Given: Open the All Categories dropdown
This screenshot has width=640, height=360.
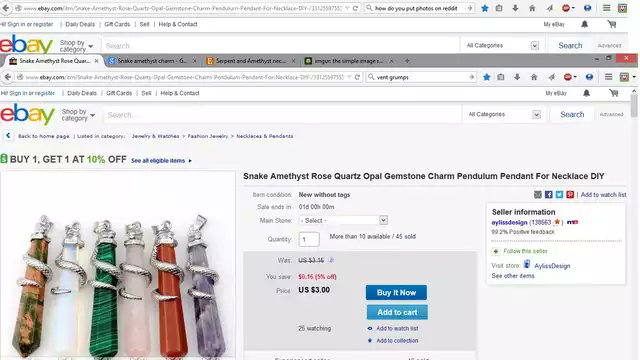Looking at the screenshot, I should pos(504,114).
